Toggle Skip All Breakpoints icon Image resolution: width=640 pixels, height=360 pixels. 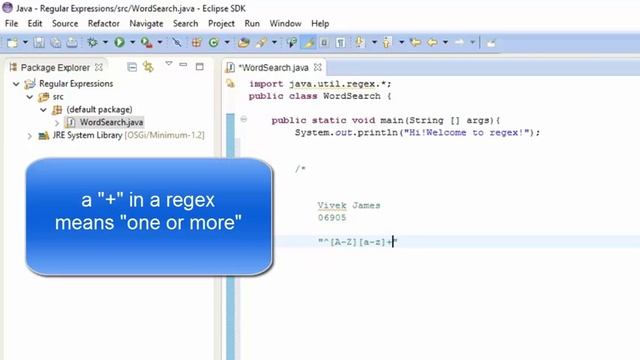click(x=176, y=42)
